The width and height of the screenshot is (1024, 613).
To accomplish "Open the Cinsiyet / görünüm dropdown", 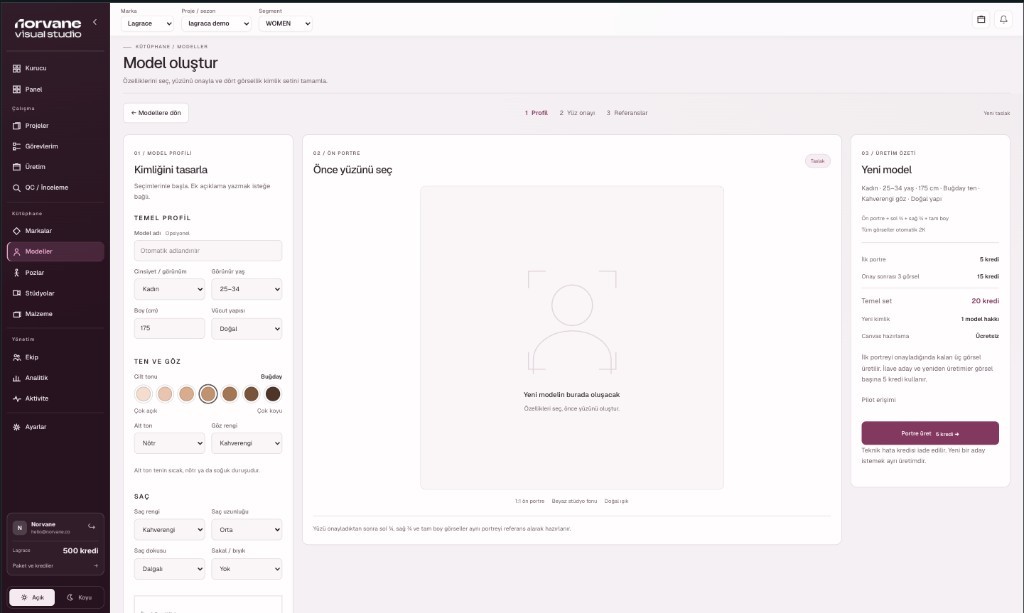I will 169,289.
